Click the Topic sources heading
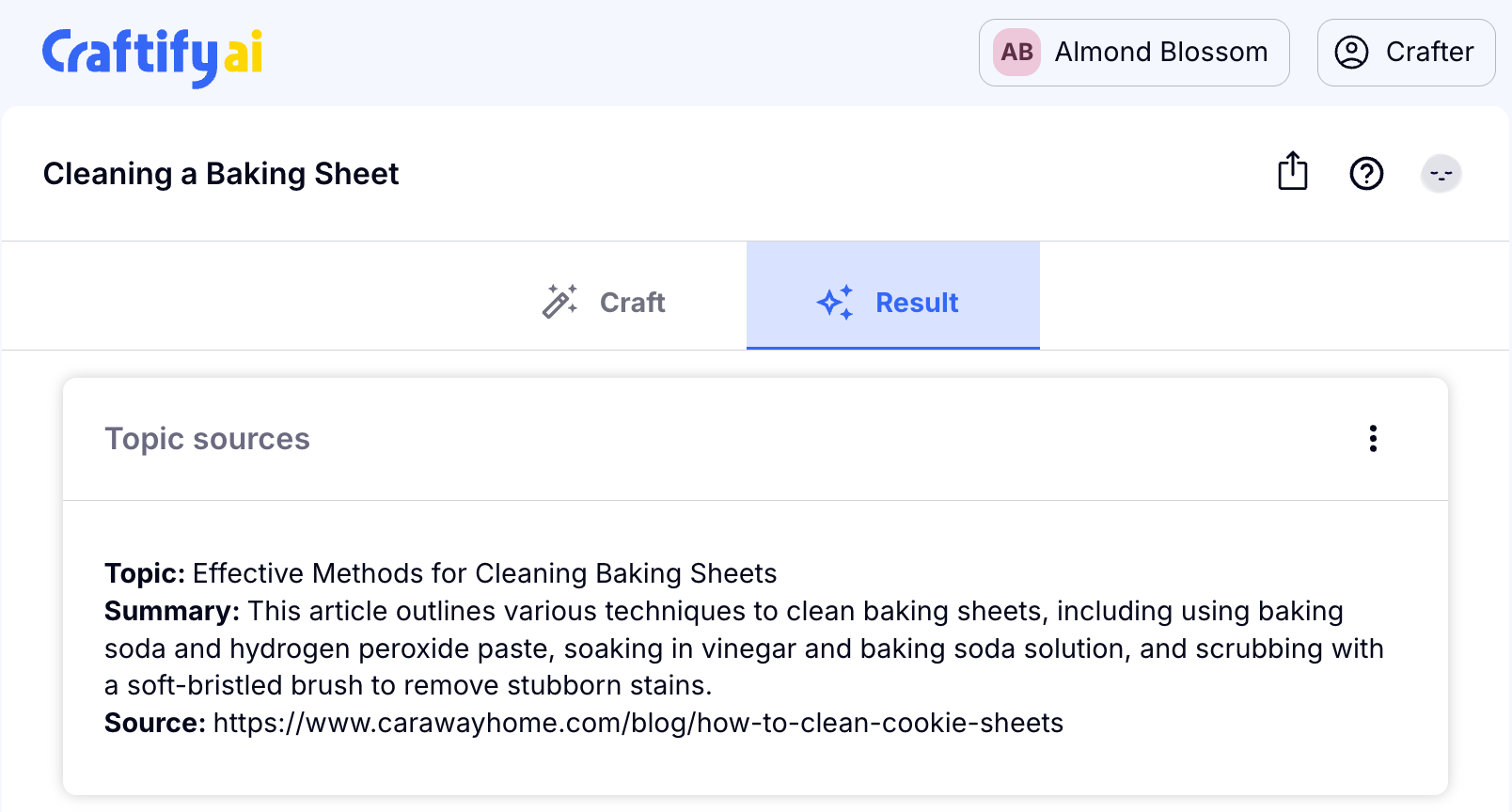1512x812 pixels. point(207,439)
